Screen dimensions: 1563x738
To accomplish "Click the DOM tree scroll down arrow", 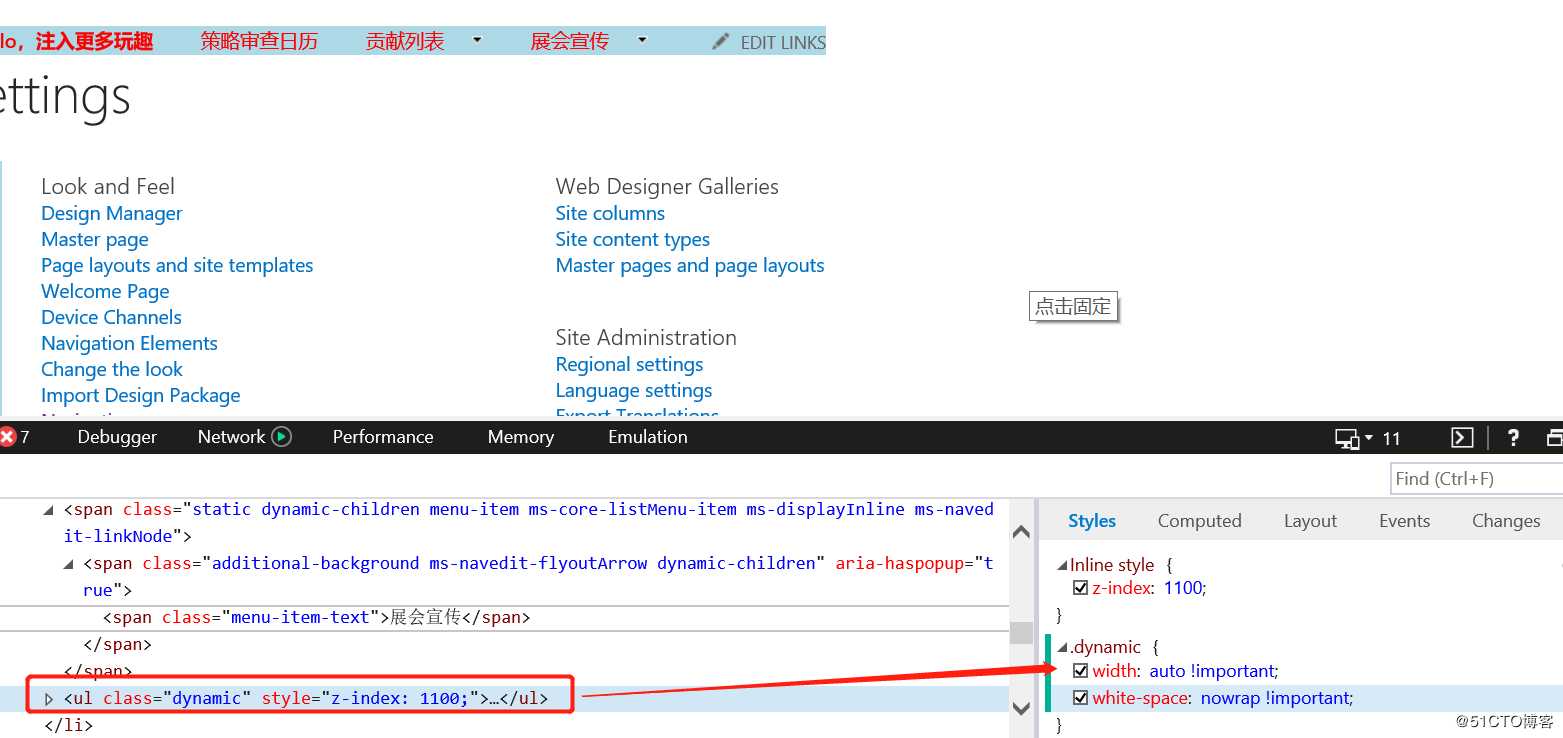I will (1021, 708).
